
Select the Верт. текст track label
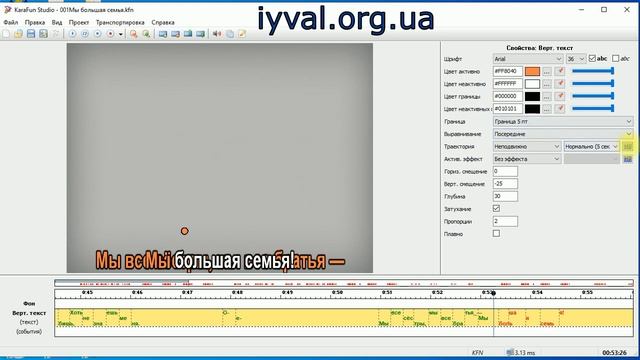[x=29, y=313]
